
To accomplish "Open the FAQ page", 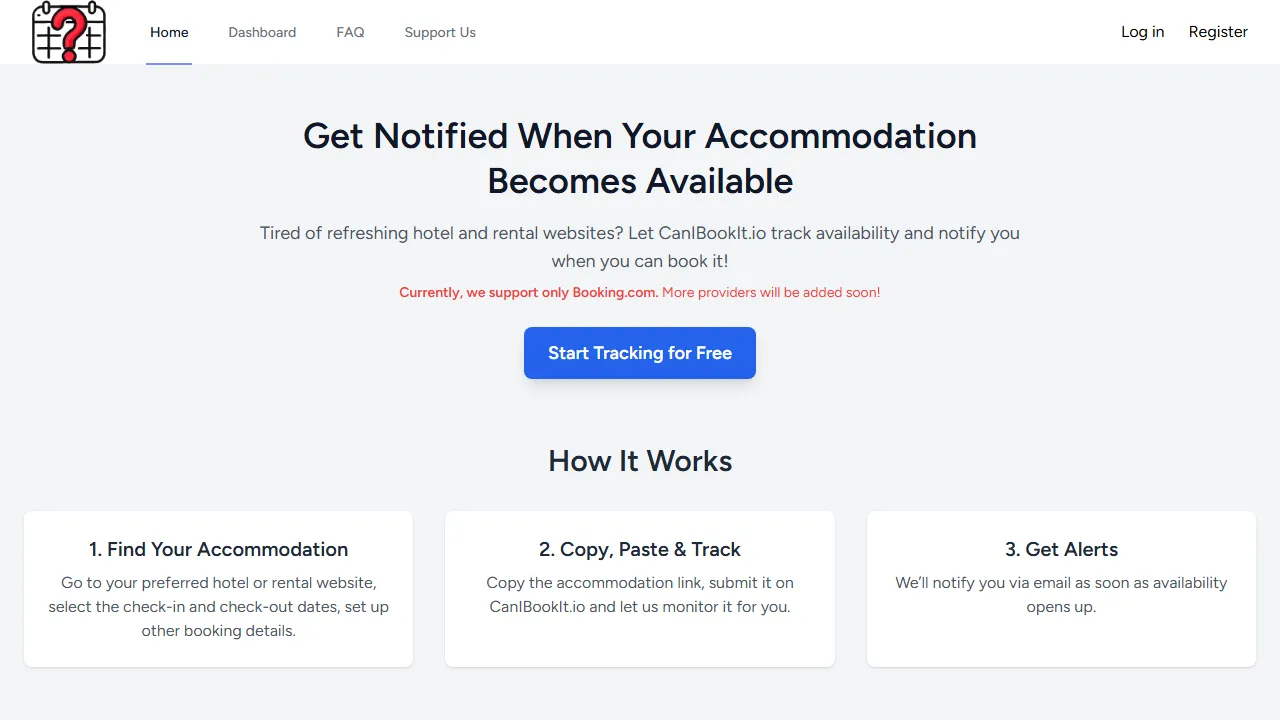I will (350, 32).
